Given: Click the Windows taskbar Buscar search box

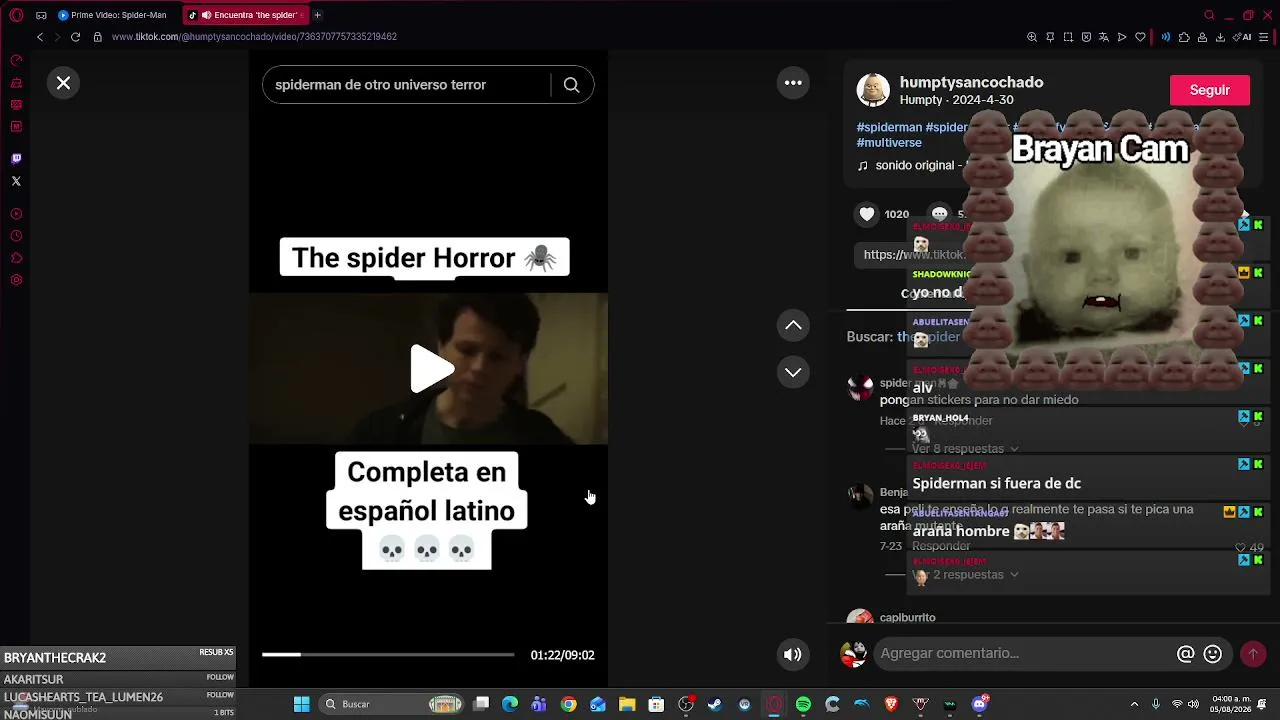Looking at the screenshot, I should [x=392, y=704].
